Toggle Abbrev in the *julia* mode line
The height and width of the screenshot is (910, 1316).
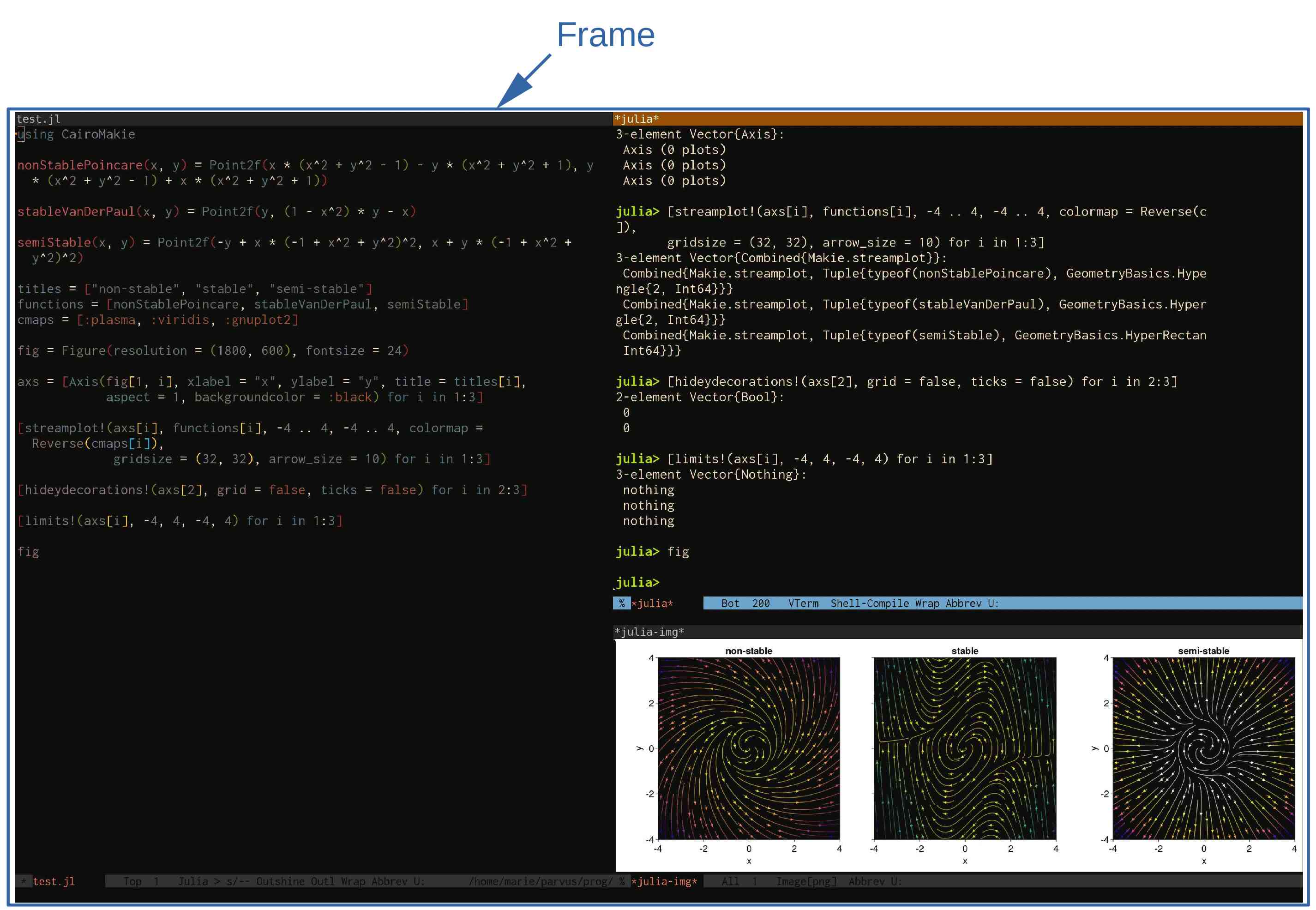tap(963, 603)
